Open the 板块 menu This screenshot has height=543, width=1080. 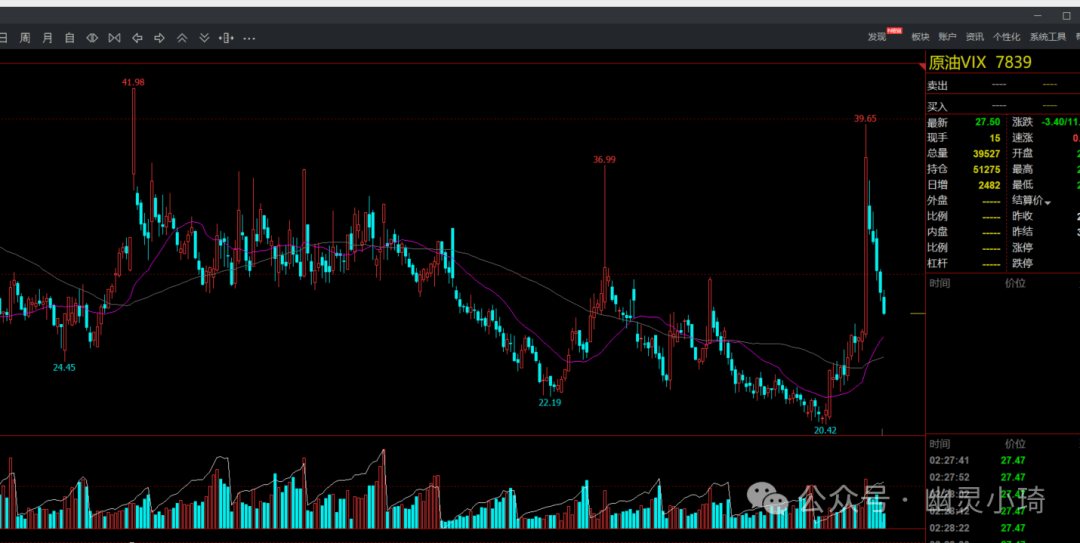click(x=920, y=37)
